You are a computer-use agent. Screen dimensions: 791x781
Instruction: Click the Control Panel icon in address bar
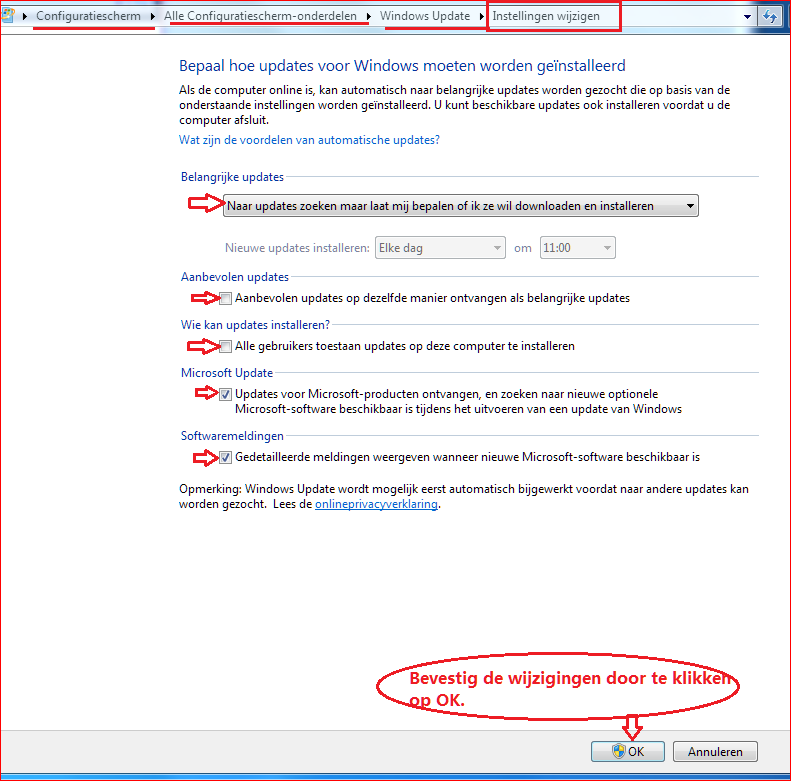pyautogui.click(x=9, y=17)
